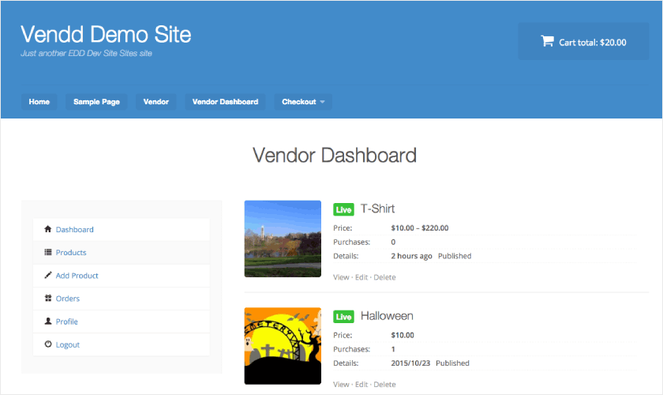Click the Profile person icon in sidebar
663x395 pixels.
coord(48,321)
